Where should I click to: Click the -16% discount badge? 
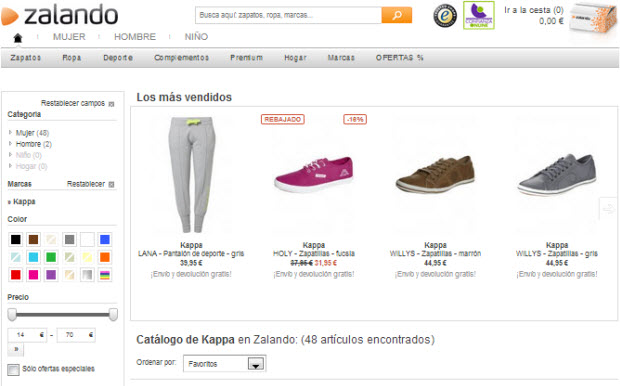(355, 119)
